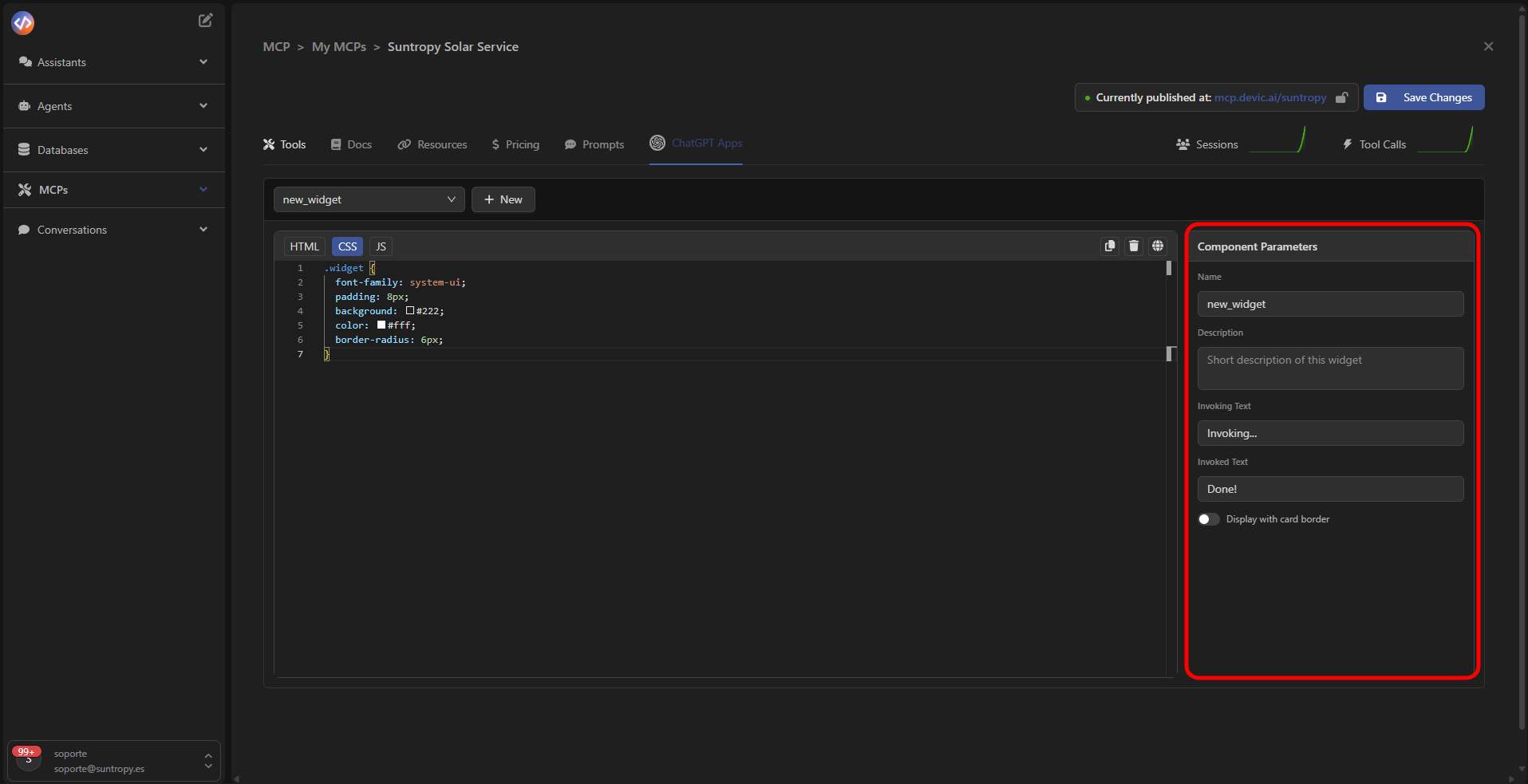
Task: Open the Resources tab
Action: pyautogui.click(x=432, y=144)
